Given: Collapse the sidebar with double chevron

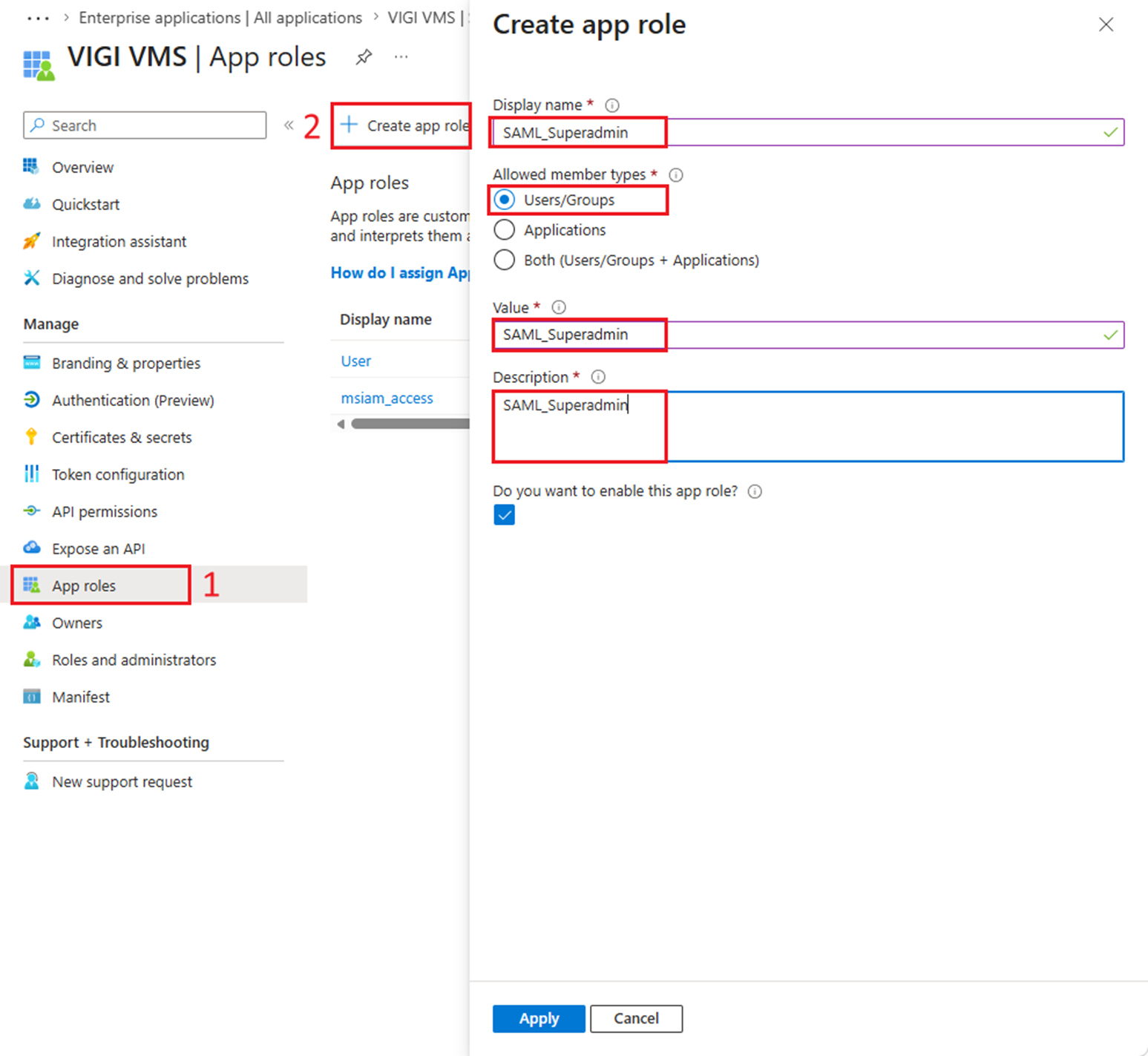Looking at the screenshot, I should (289, 125).
